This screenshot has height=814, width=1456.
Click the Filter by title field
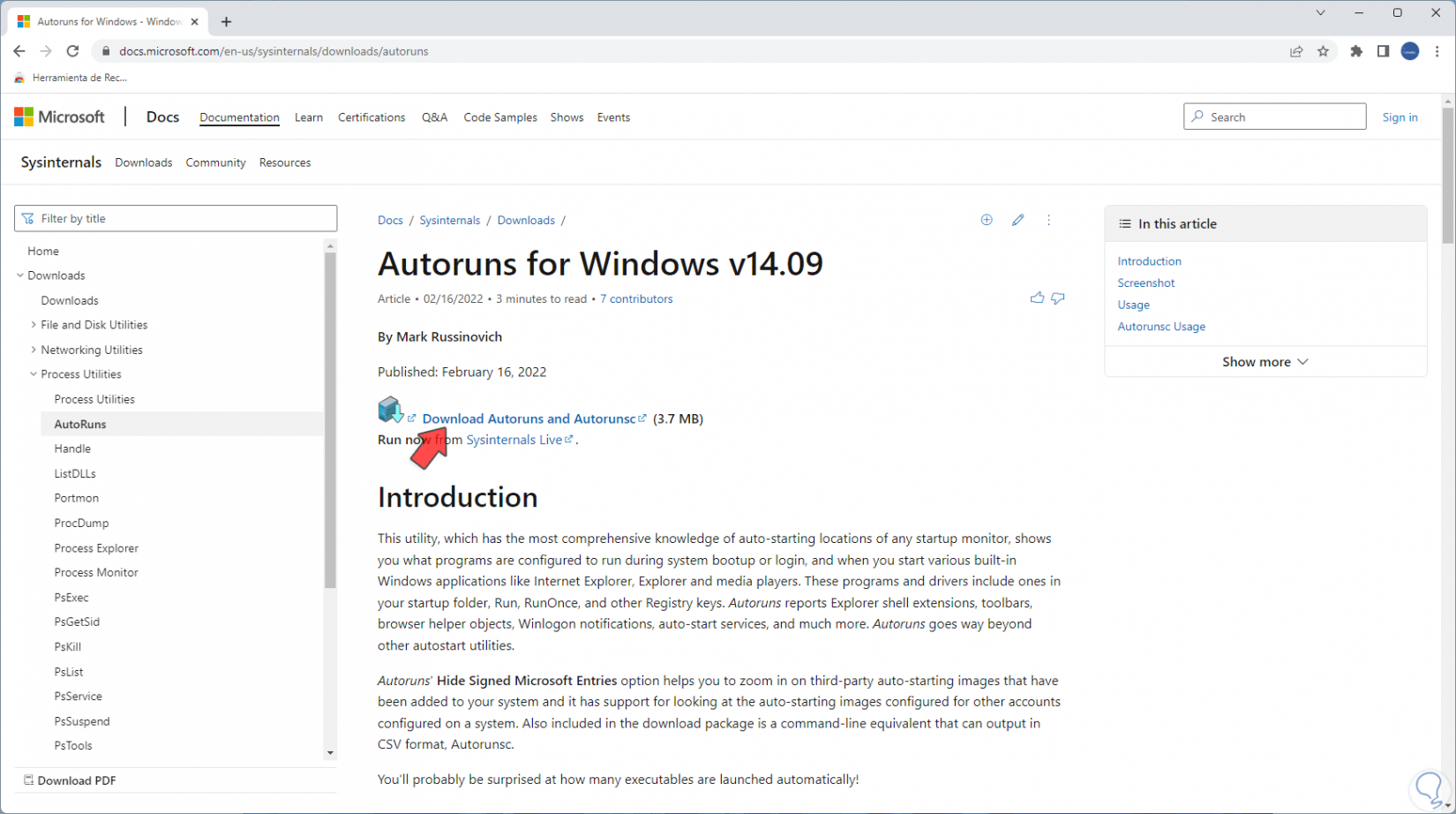point(176,219)
